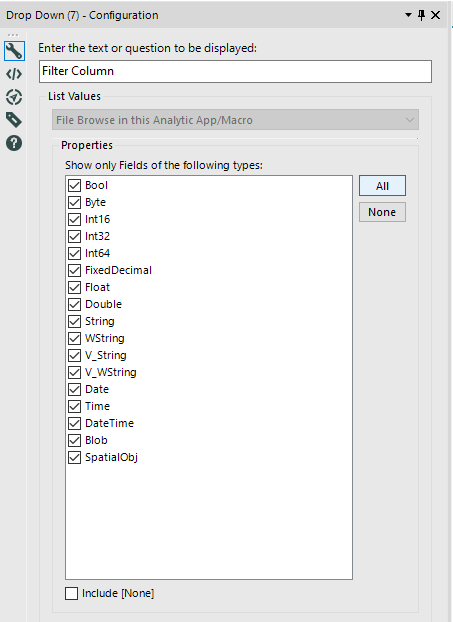Open the Navigation compass icon
453x622 pixels.
click(x=14, y=97)
